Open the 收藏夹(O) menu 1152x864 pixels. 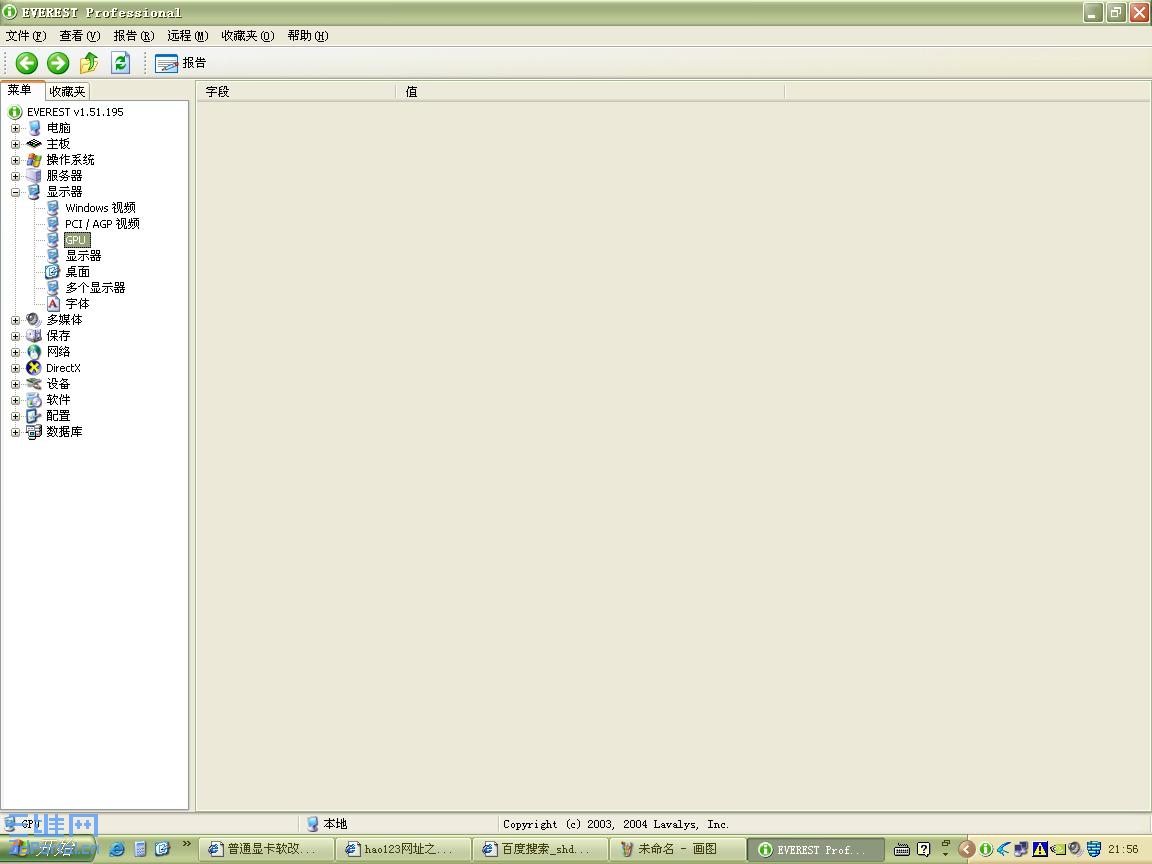click(248, 35)
